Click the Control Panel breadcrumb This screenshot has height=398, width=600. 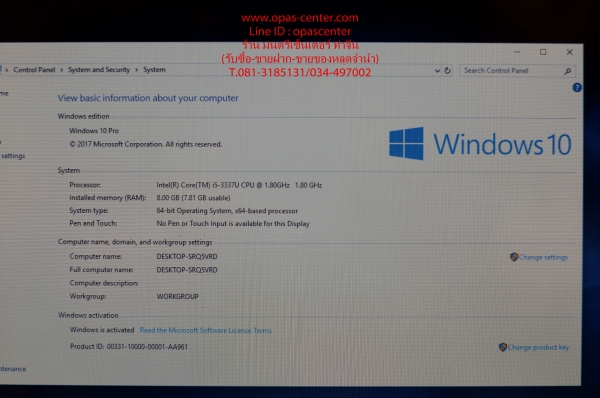click(x=34, y=70)
